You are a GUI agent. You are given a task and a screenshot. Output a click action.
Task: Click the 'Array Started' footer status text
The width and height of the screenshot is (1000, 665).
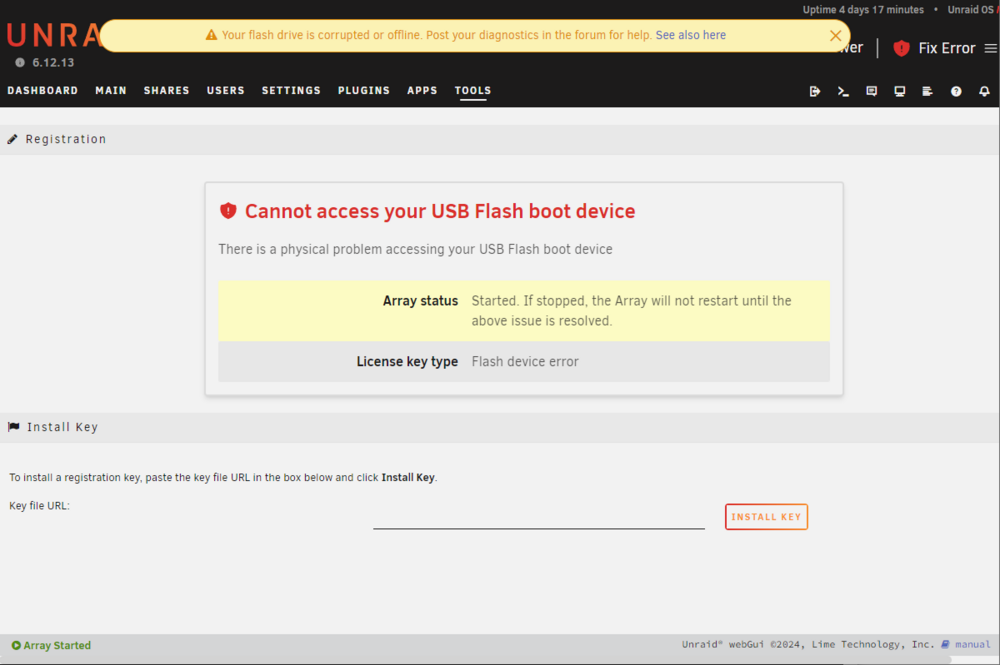click(57, 645)
